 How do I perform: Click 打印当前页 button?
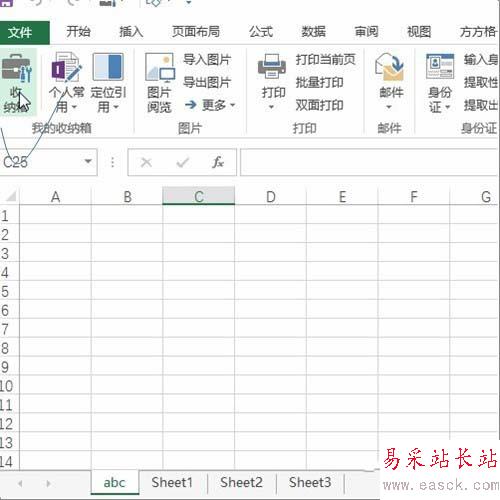pos(325,60)
